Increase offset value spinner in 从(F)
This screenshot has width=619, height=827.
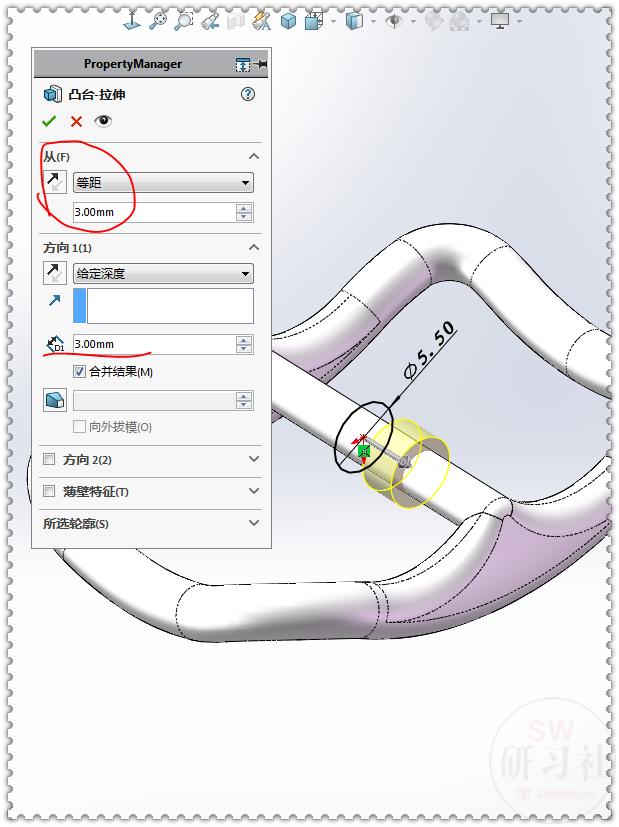pos(244,208)
